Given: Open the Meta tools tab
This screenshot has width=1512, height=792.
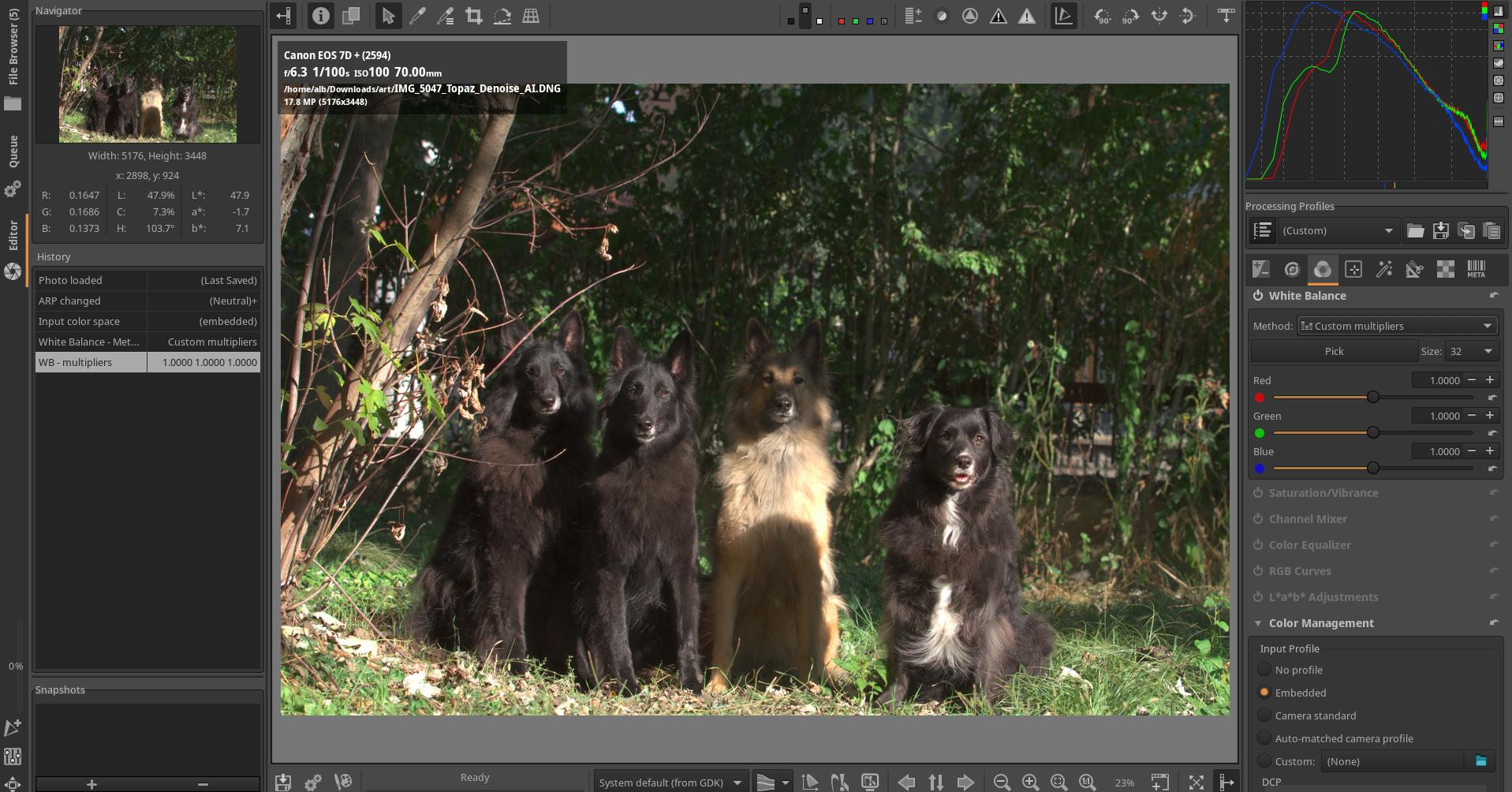Looking at the screenshot, I should tap(1476, 270).
